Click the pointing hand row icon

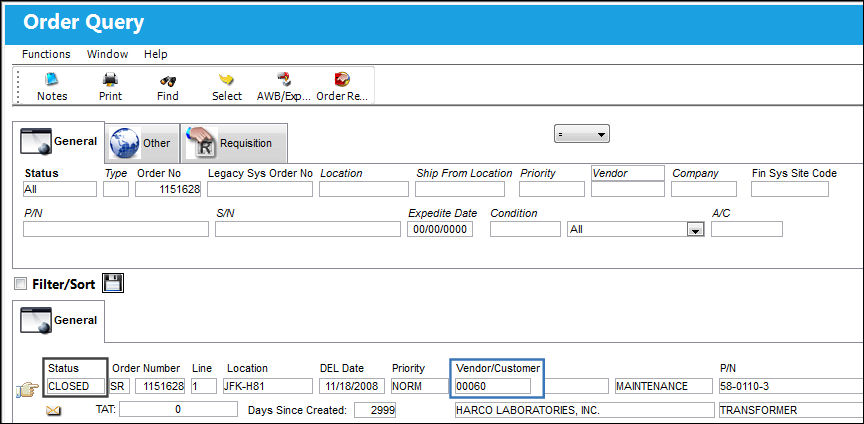28,391
